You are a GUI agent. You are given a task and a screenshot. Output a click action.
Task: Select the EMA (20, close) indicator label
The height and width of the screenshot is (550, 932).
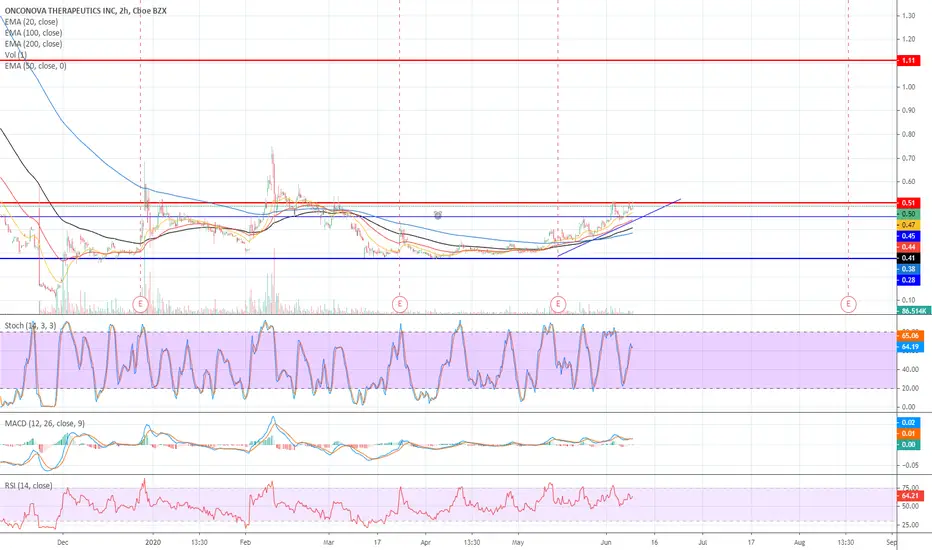coord(31,22)
